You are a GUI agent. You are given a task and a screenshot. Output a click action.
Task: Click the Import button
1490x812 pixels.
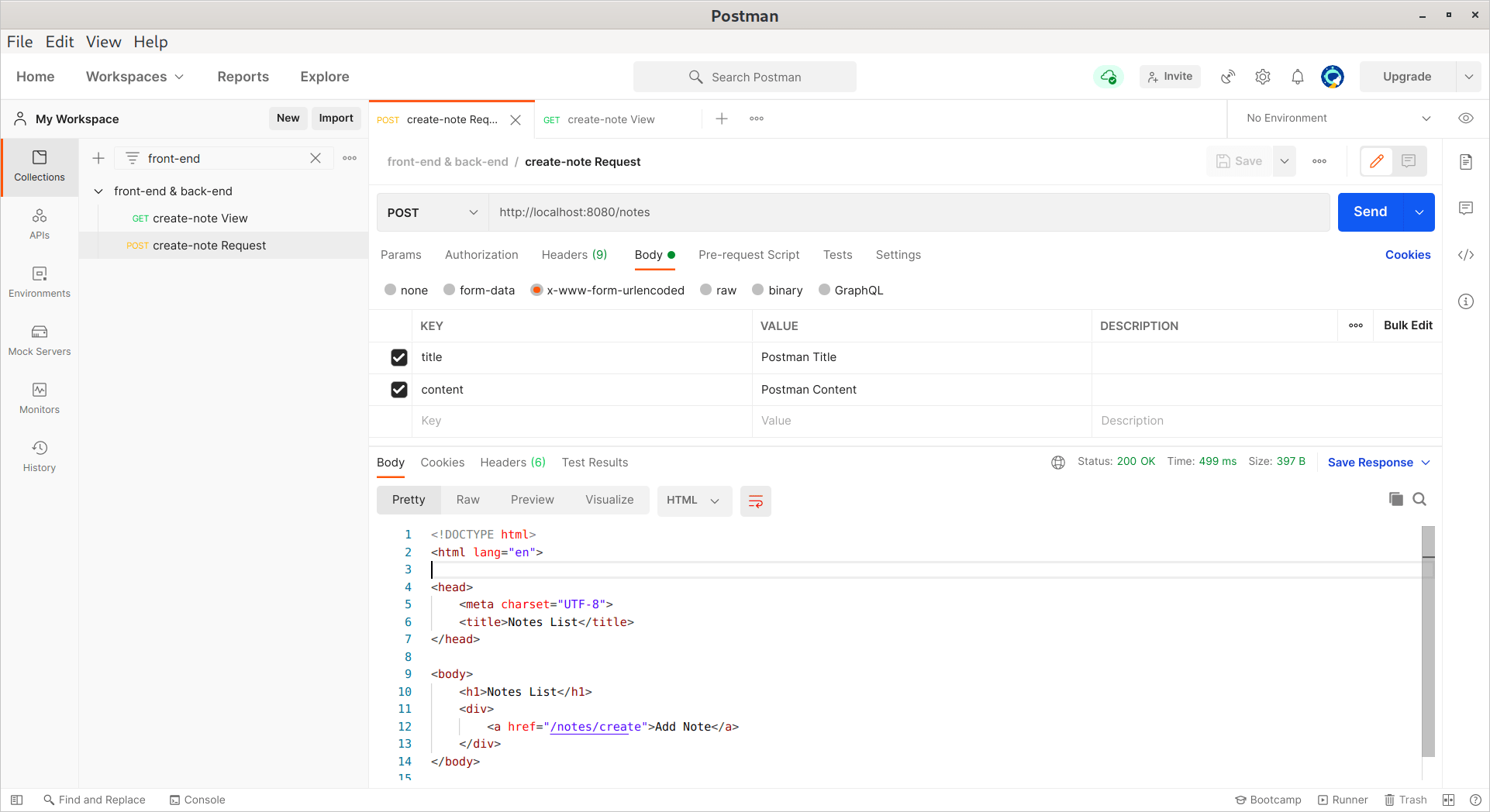(x=336, y=119)
